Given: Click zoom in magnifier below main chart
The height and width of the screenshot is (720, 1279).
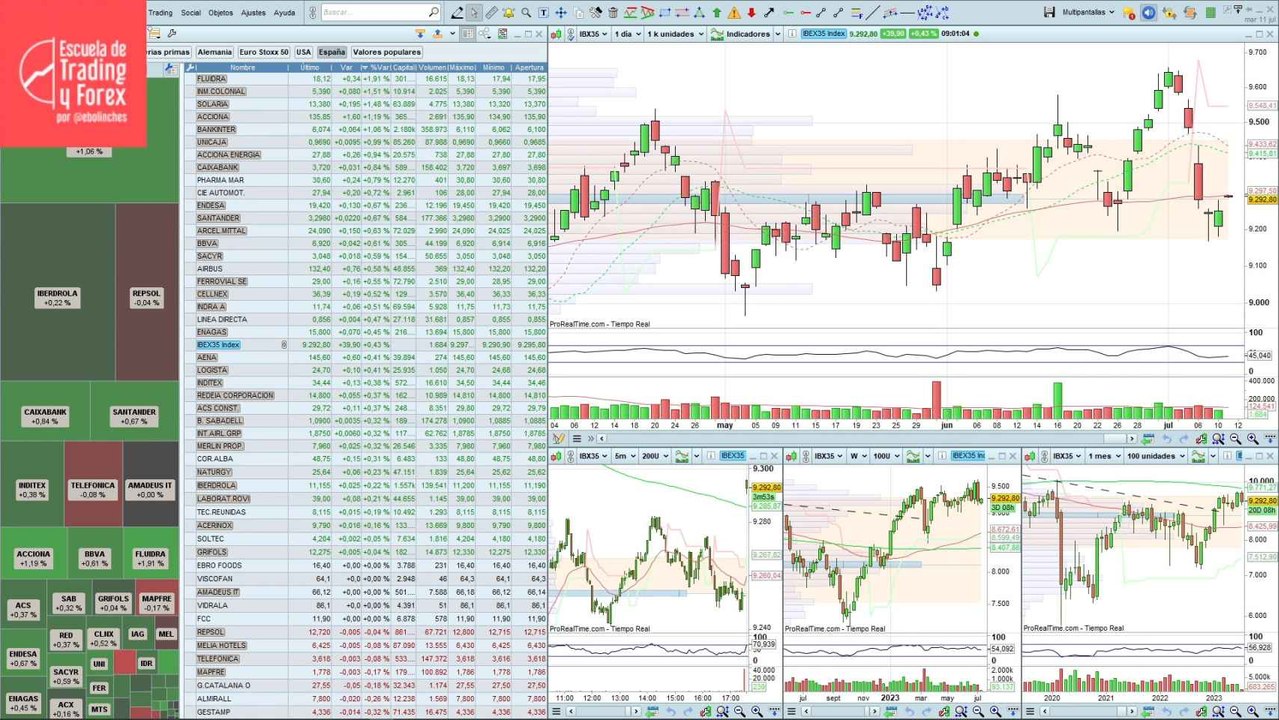Looking at the screenshot, I should pyautogui.click(x=1253, y=439).
